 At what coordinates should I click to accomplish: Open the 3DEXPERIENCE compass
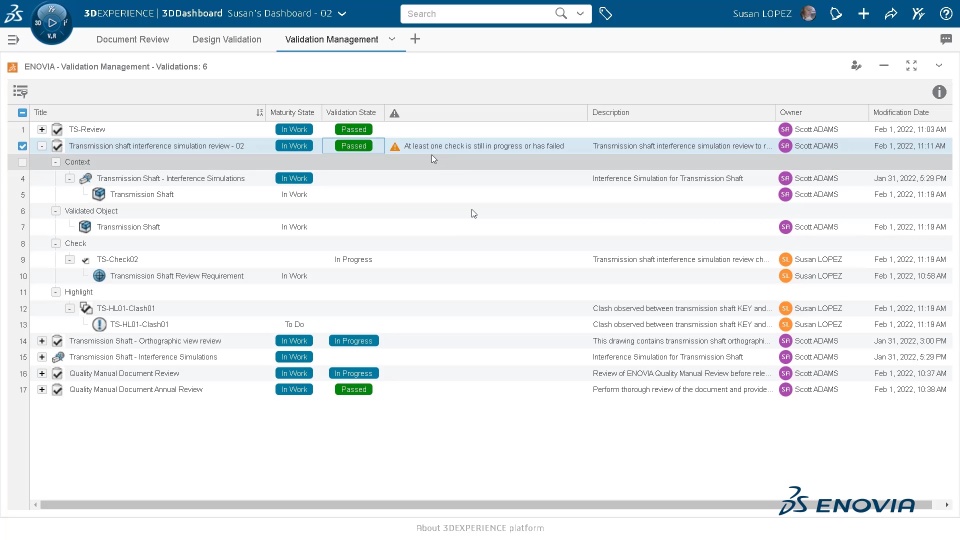click(x=51, y=23)
